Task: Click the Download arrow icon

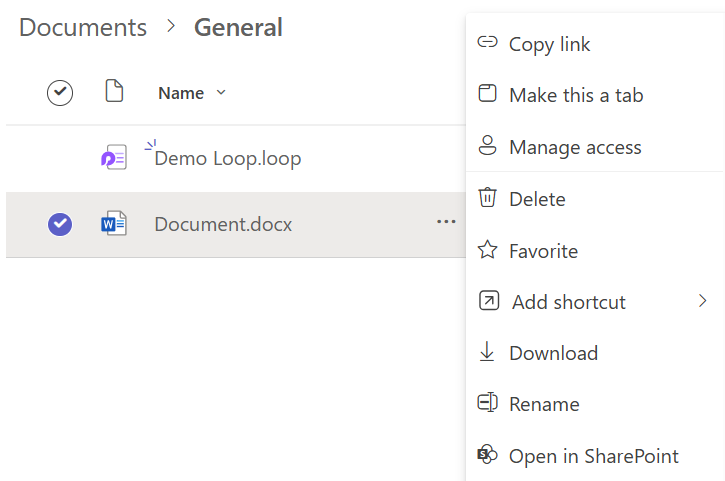Action: click(x=487, y=352)
